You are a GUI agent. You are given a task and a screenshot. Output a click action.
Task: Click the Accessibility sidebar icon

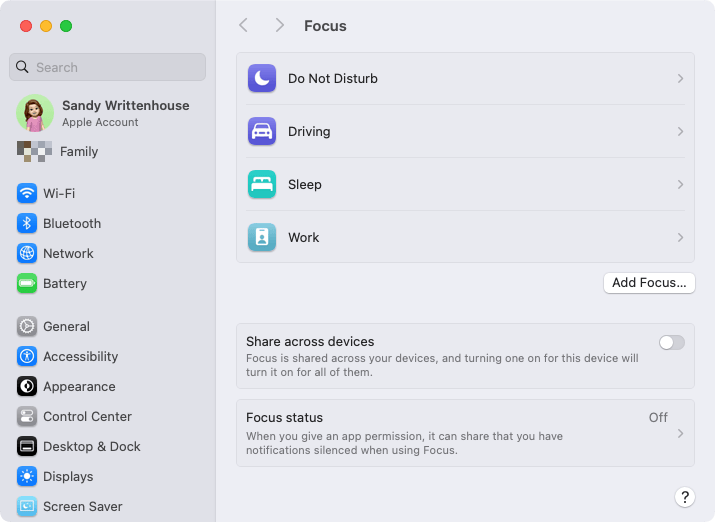click(27, 357)
